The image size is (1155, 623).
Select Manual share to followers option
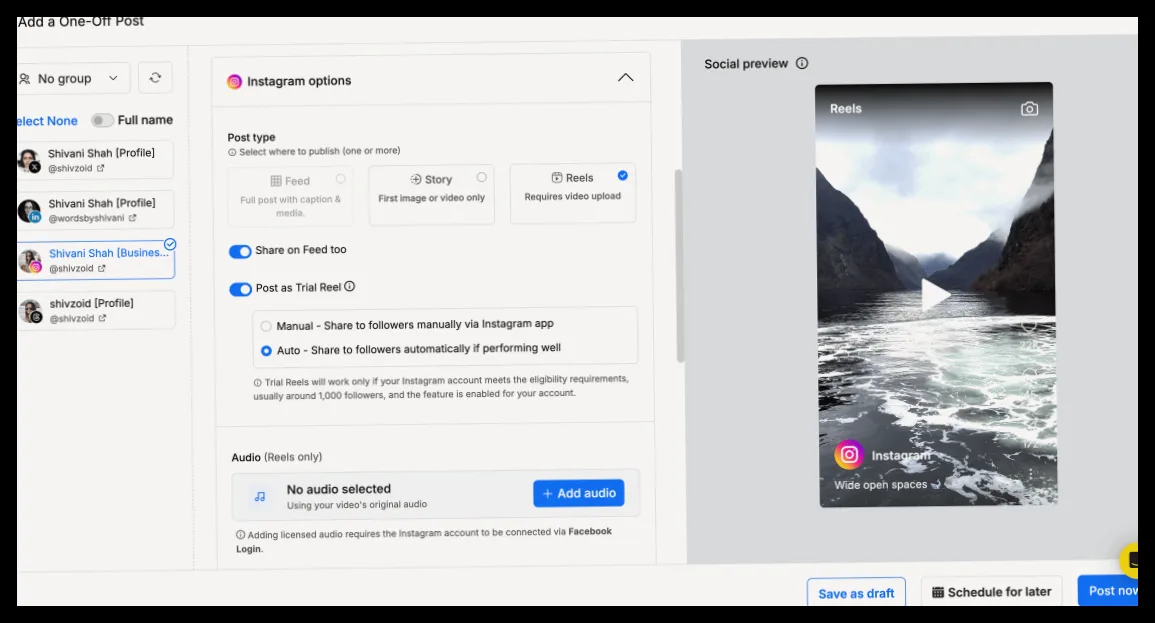point(266,325)
